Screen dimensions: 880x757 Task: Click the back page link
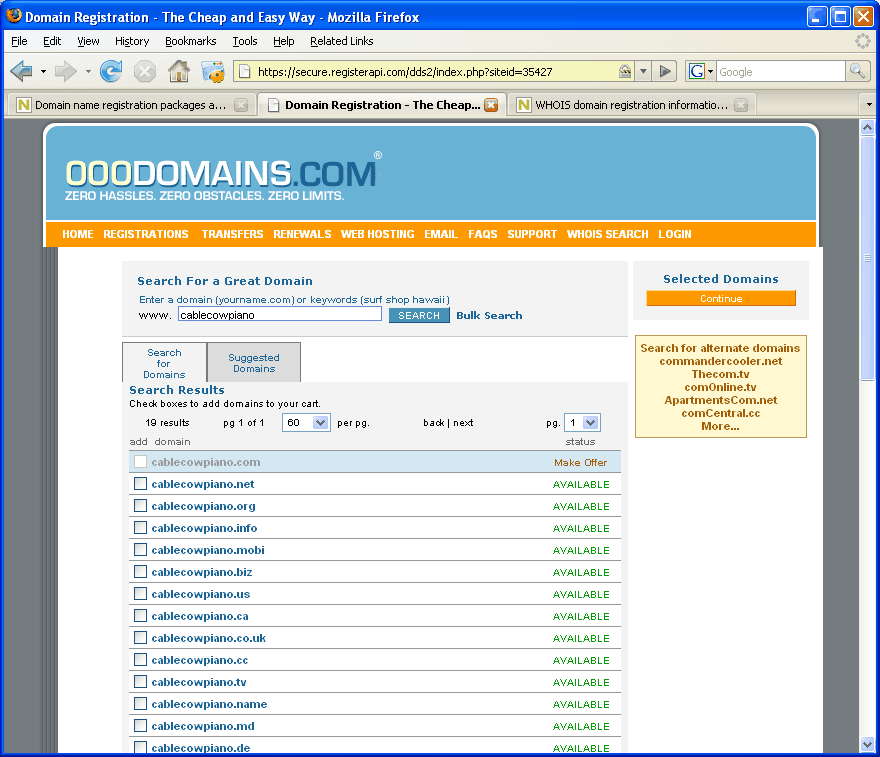[x=434, y=423]
